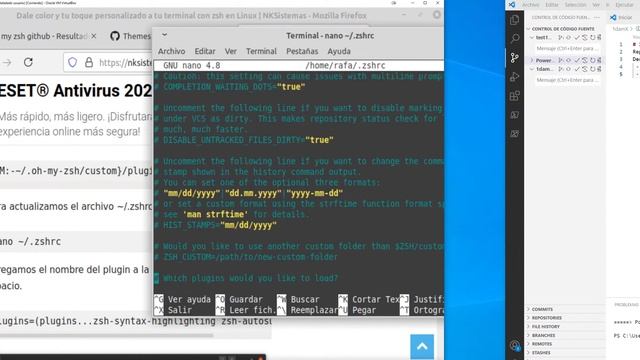This screenshot has width=640, height=360.
Task: Click refresh icon on tdam repository row
Action: coord(592,69)
